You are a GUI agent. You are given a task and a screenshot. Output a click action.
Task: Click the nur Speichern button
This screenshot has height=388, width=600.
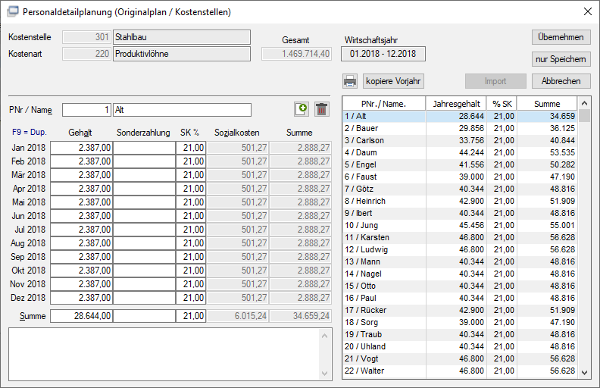[561, 59]
